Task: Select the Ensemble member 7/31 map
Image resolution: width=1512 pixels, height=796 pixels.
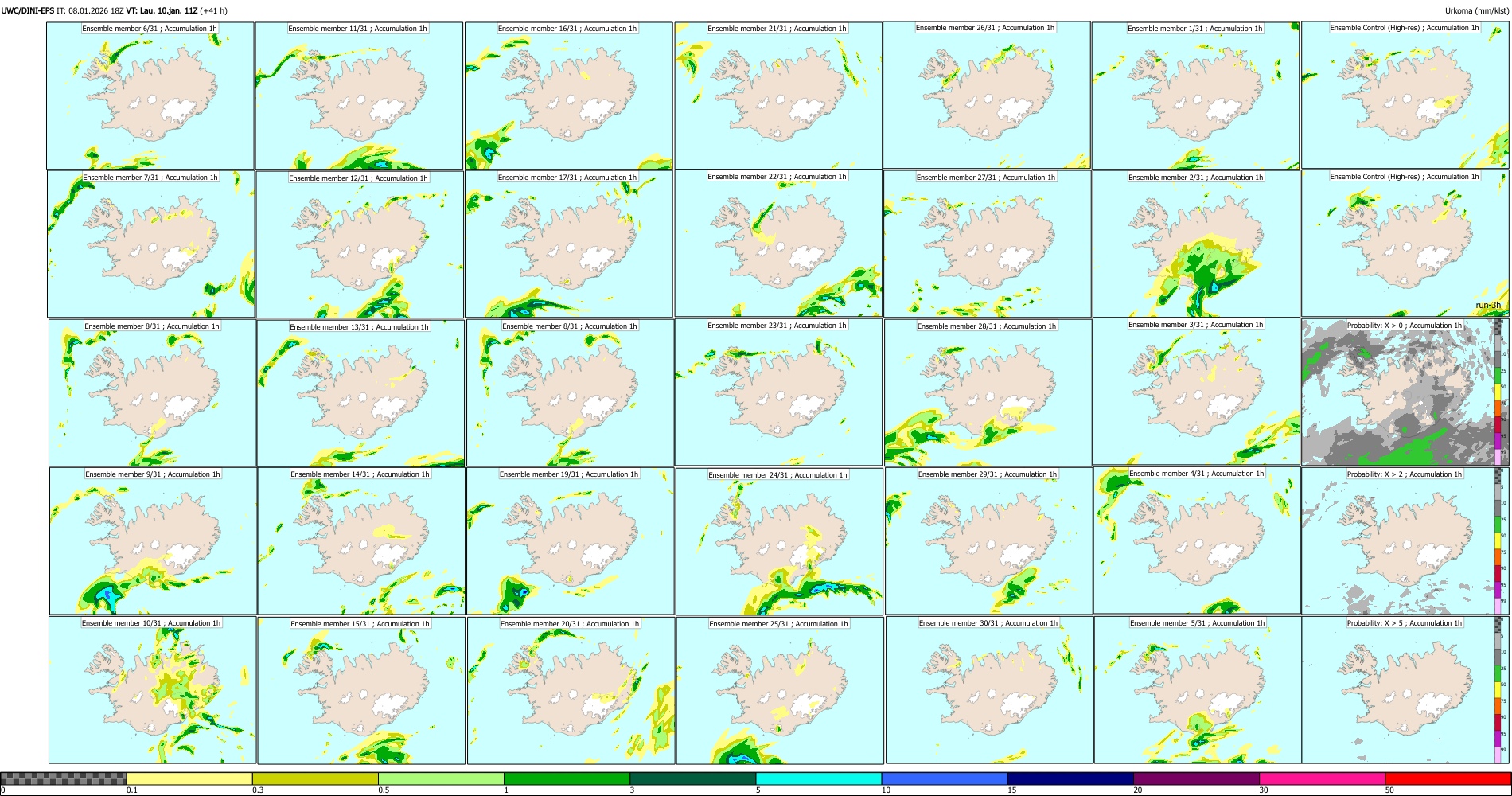Action: [151, 244]
